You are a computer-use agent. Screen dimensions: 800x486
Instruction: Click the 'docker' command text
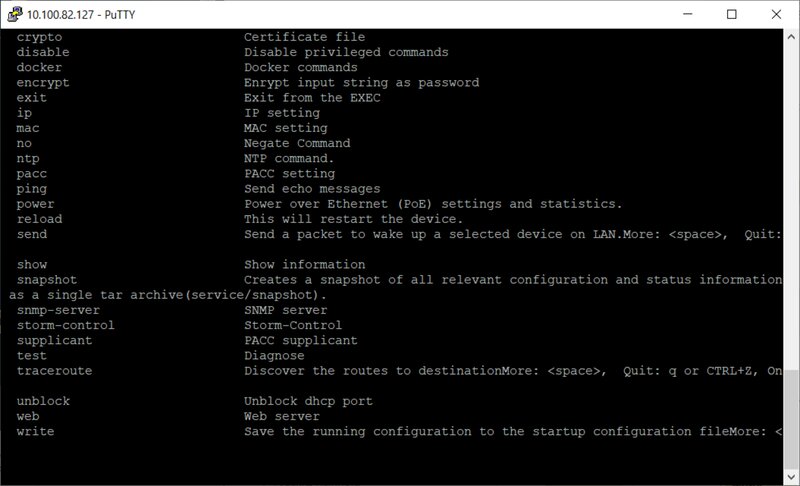point(39,67)
